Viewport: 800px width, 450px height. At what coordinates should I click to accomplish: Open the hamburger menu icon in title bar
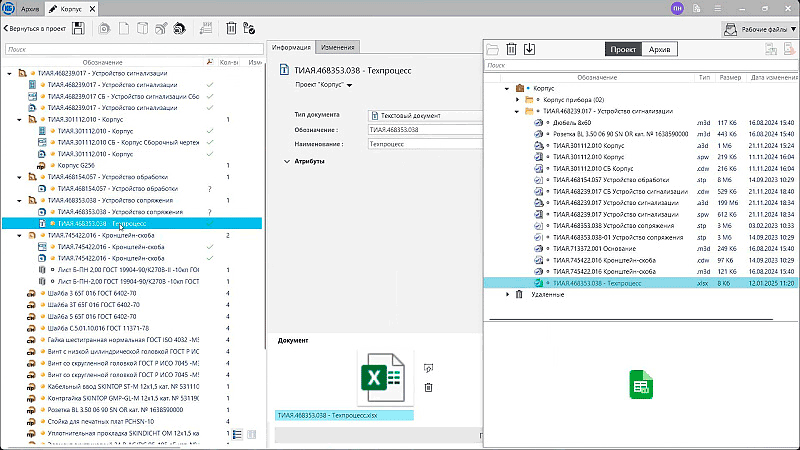click(717, 8)
